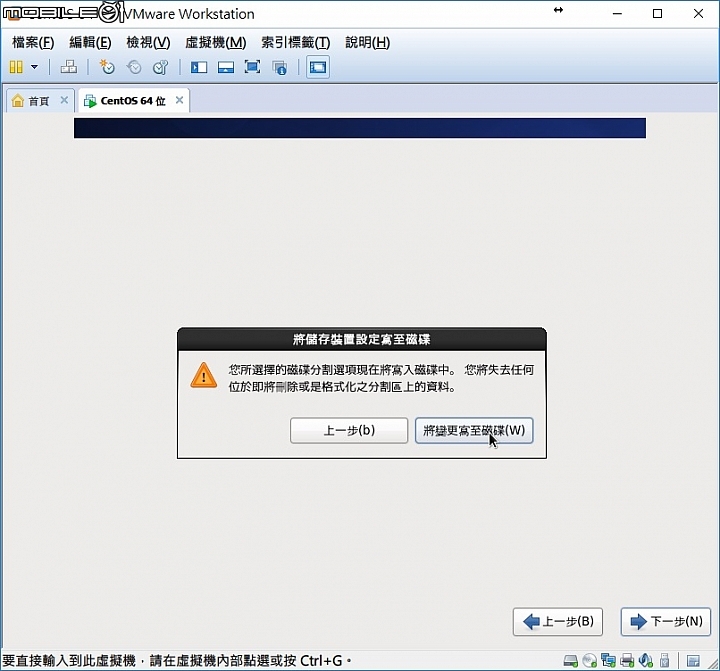Open the 檔案(F) menu
The width and height of the screenshot is (720, 671).
point(33,42)
